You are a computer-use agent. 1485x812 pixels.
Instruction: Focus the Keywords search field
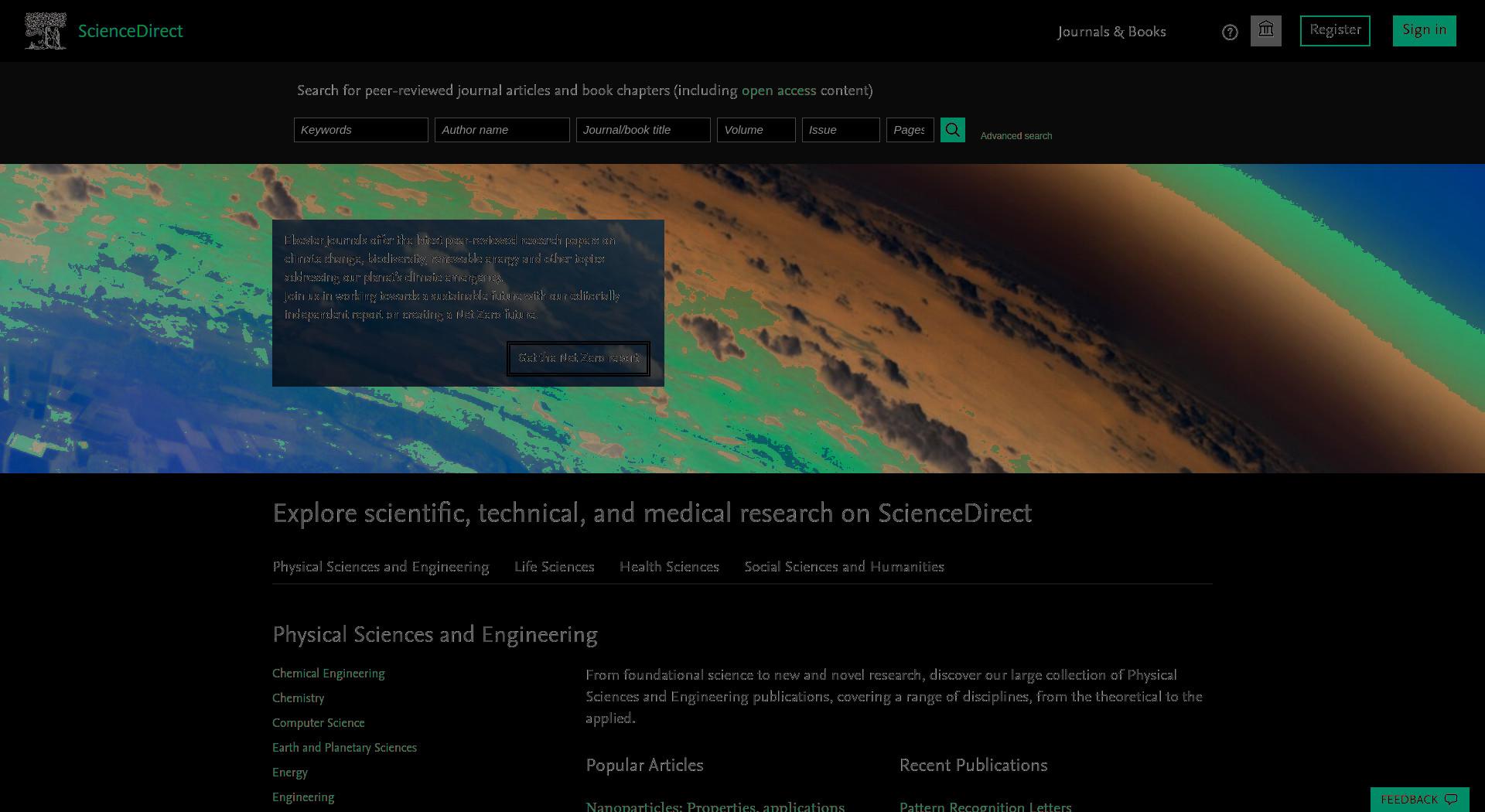pos(361,130)
